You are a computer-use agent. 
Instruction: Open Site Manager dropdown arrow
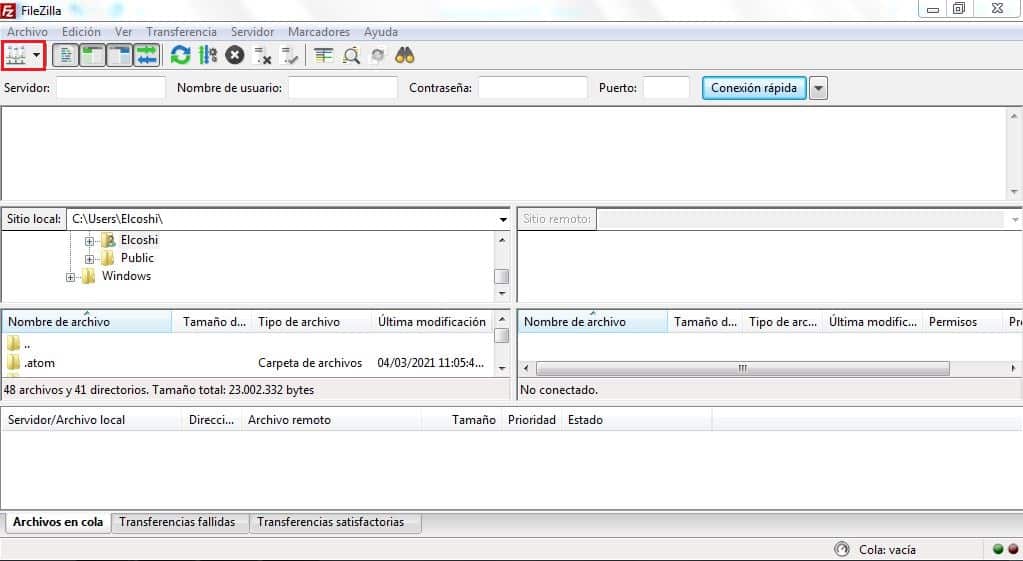pos(37,55)
